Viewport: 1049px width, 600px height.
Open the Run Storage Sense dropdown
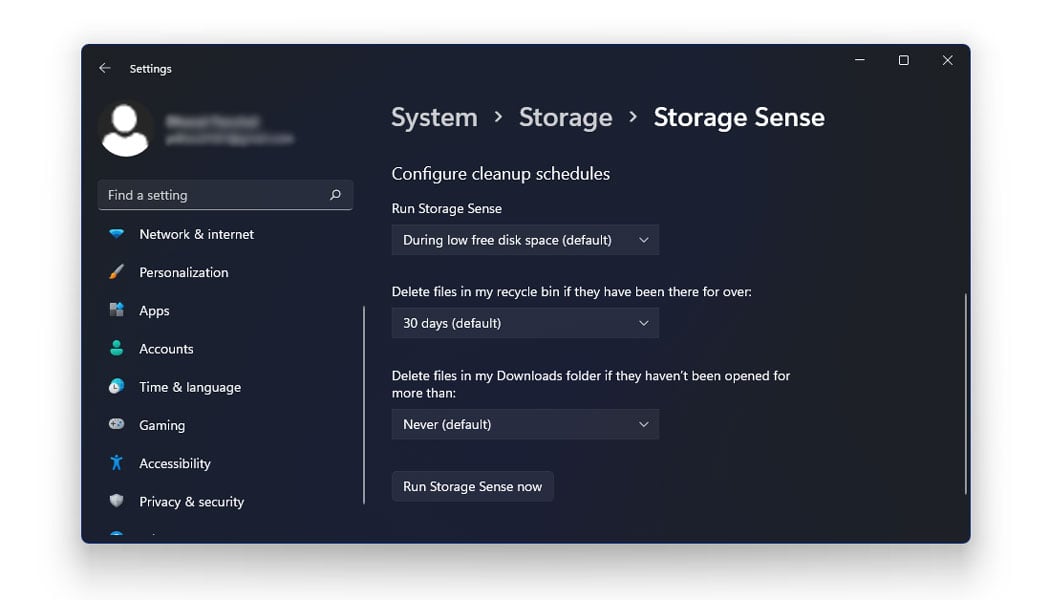click(525, 239)
